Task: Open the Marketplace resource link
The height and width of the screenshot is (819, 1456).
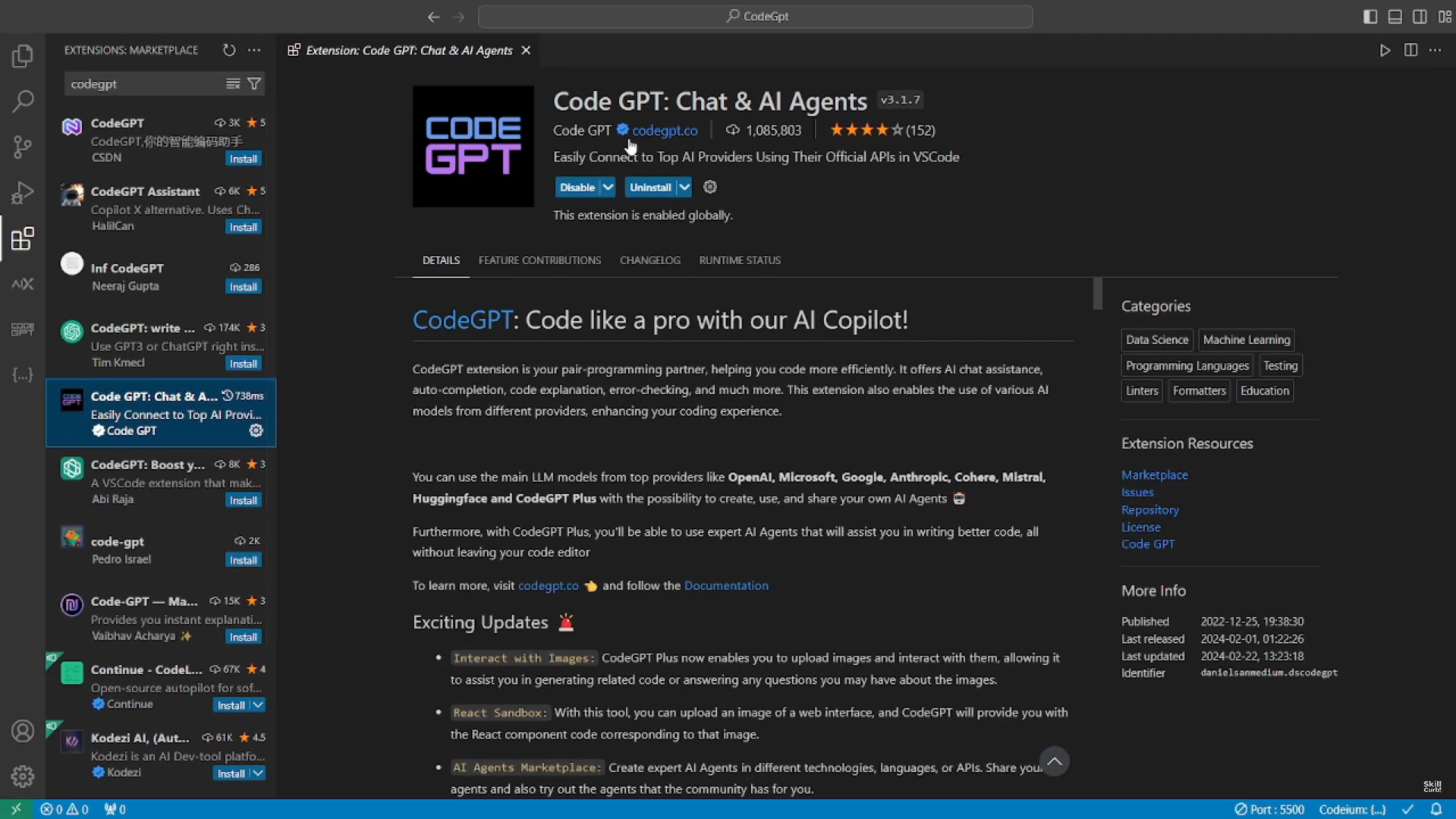Action: point(1155,474)
